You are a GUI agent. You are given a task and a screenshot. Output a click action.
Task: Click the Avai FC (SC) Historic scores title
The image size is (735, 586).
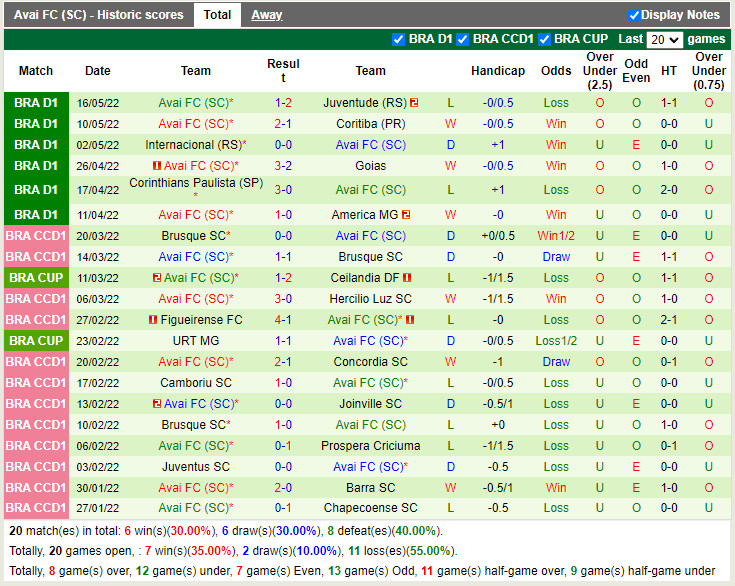[98, 15]
